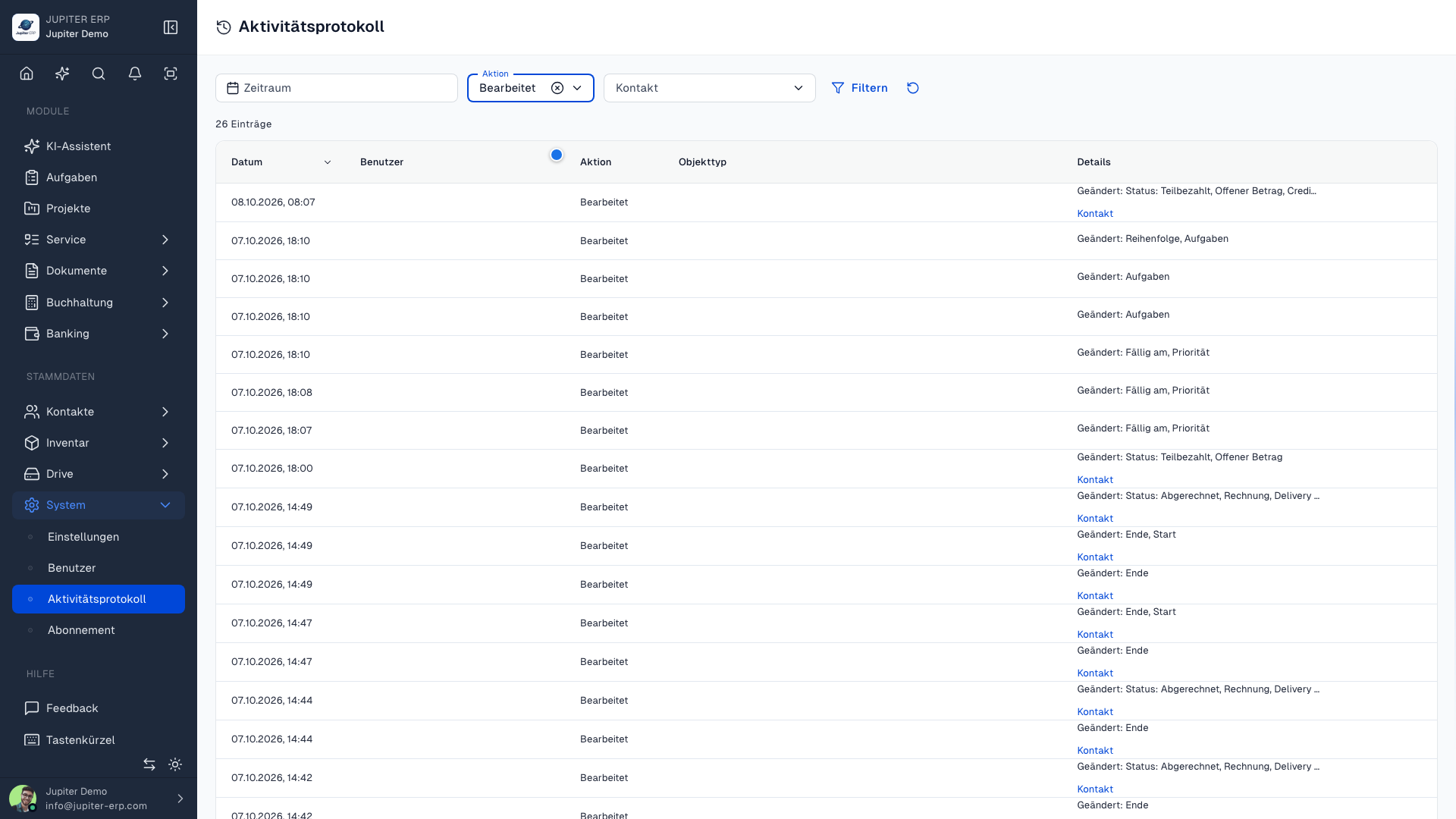
Task: Open Abonnement under System
Action: 99,630
